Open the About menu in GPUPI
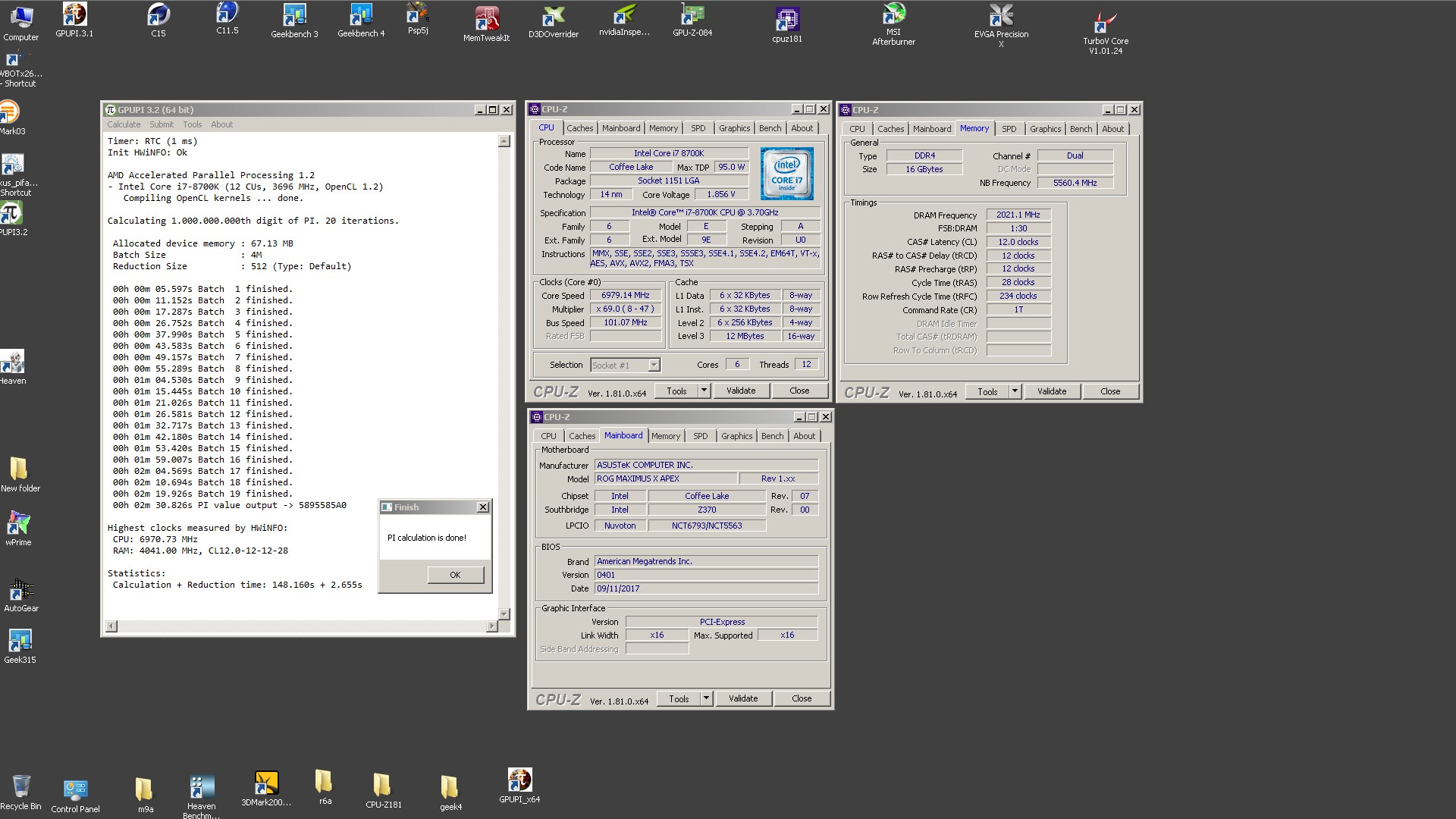 click(221, 124)
